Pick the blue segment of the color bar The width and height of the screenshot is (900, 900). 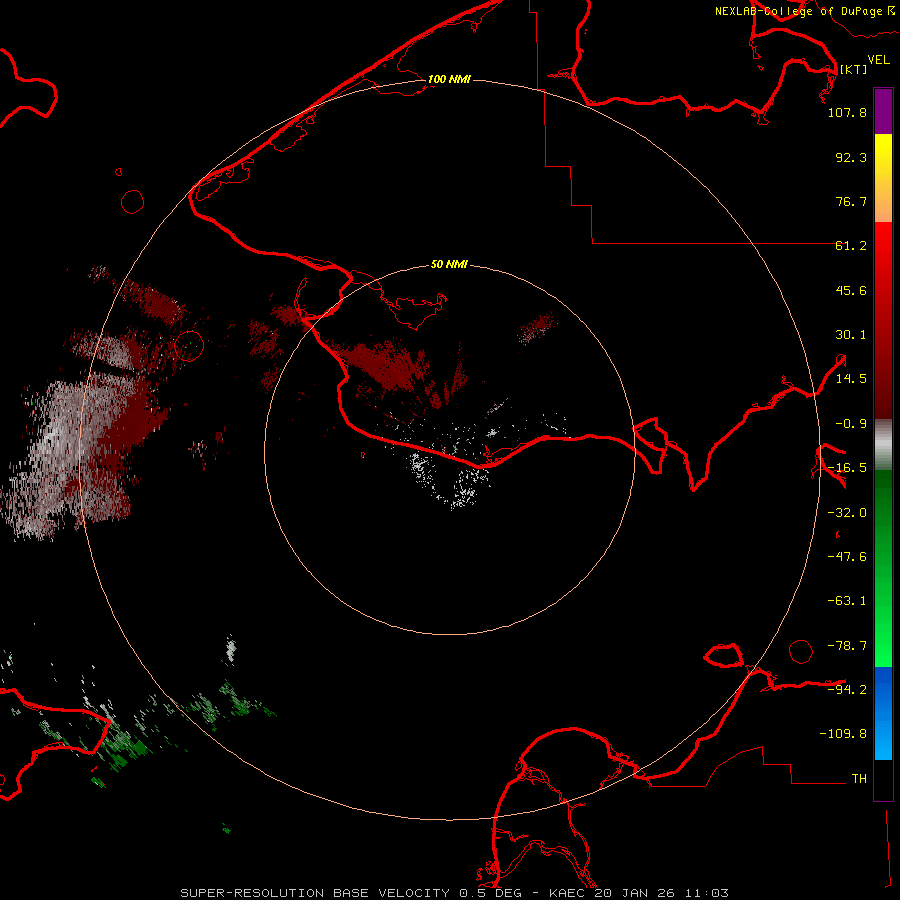coord(883,713)
